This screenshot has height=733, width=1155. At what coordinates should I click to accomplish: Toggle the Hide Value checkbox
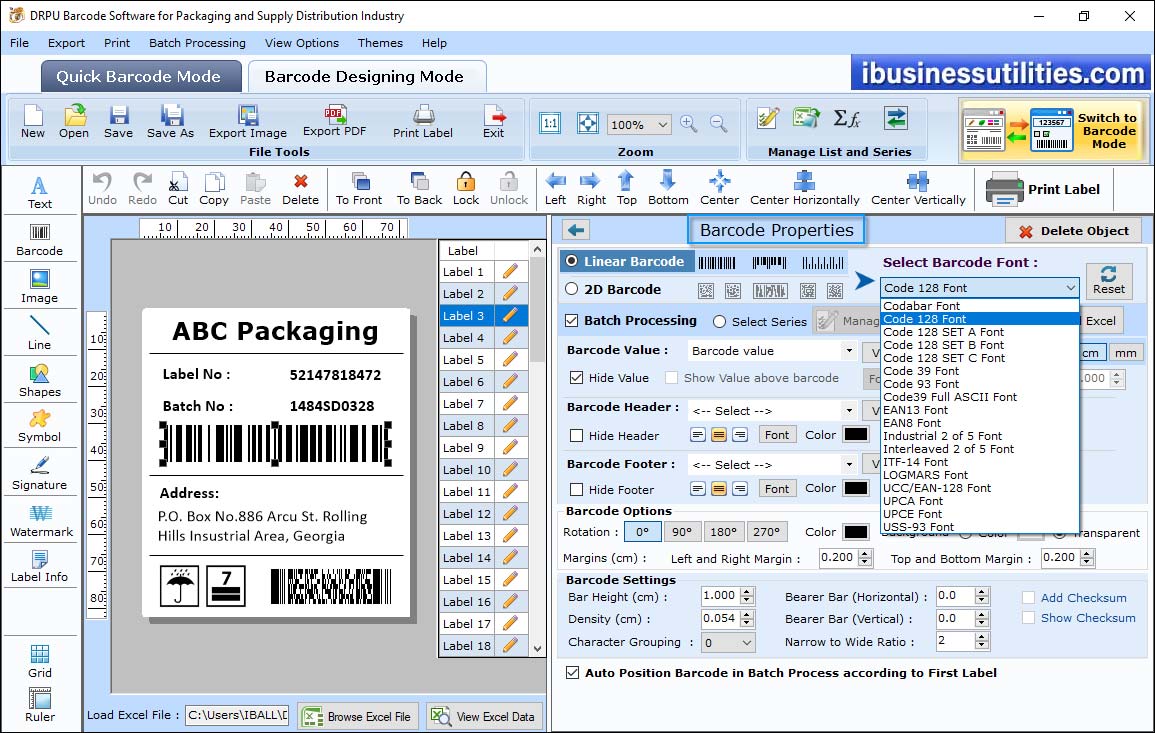click(577, 378)
